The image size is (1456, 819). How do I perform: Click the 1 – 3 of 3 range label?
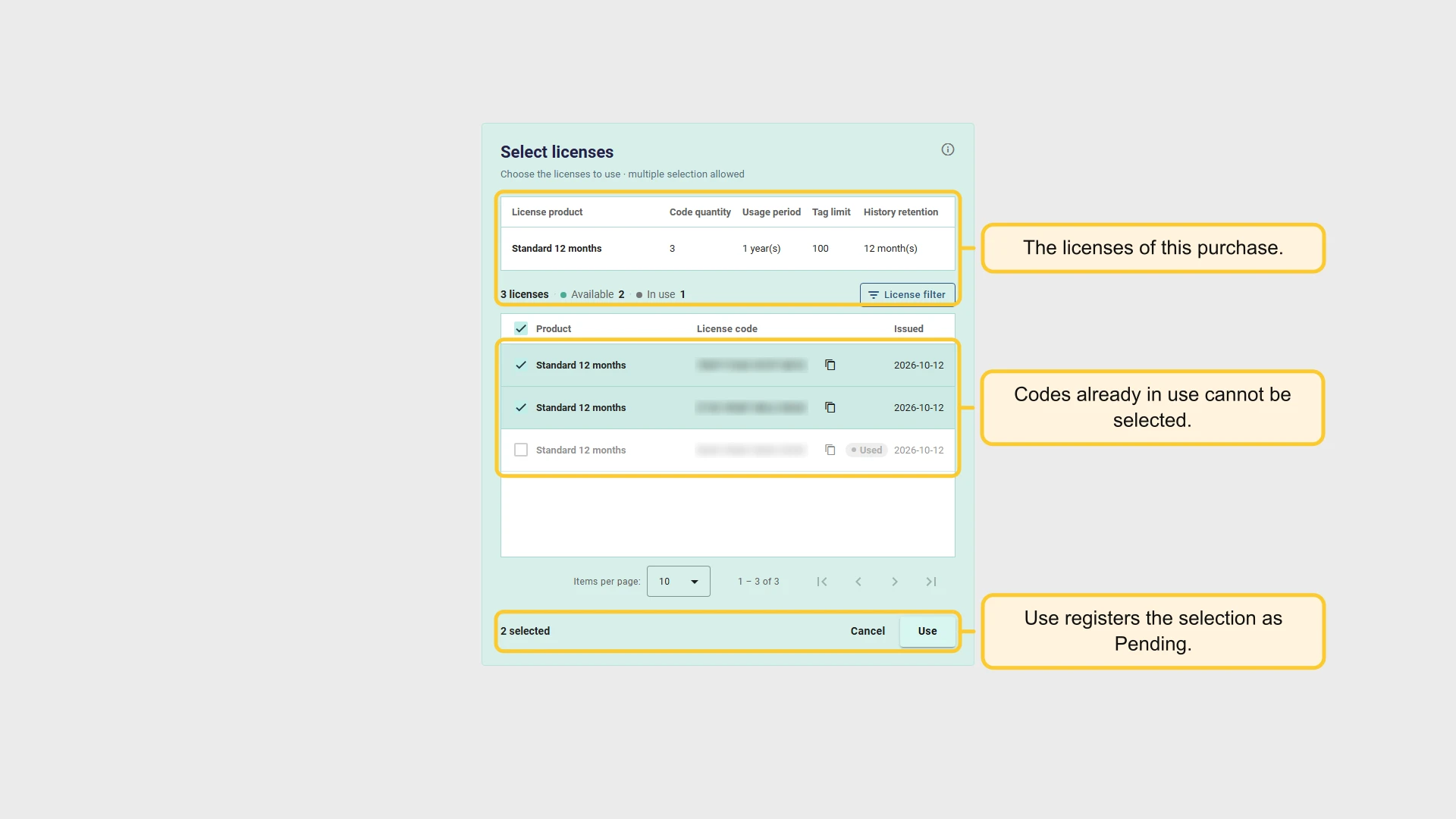coord(758,582)
